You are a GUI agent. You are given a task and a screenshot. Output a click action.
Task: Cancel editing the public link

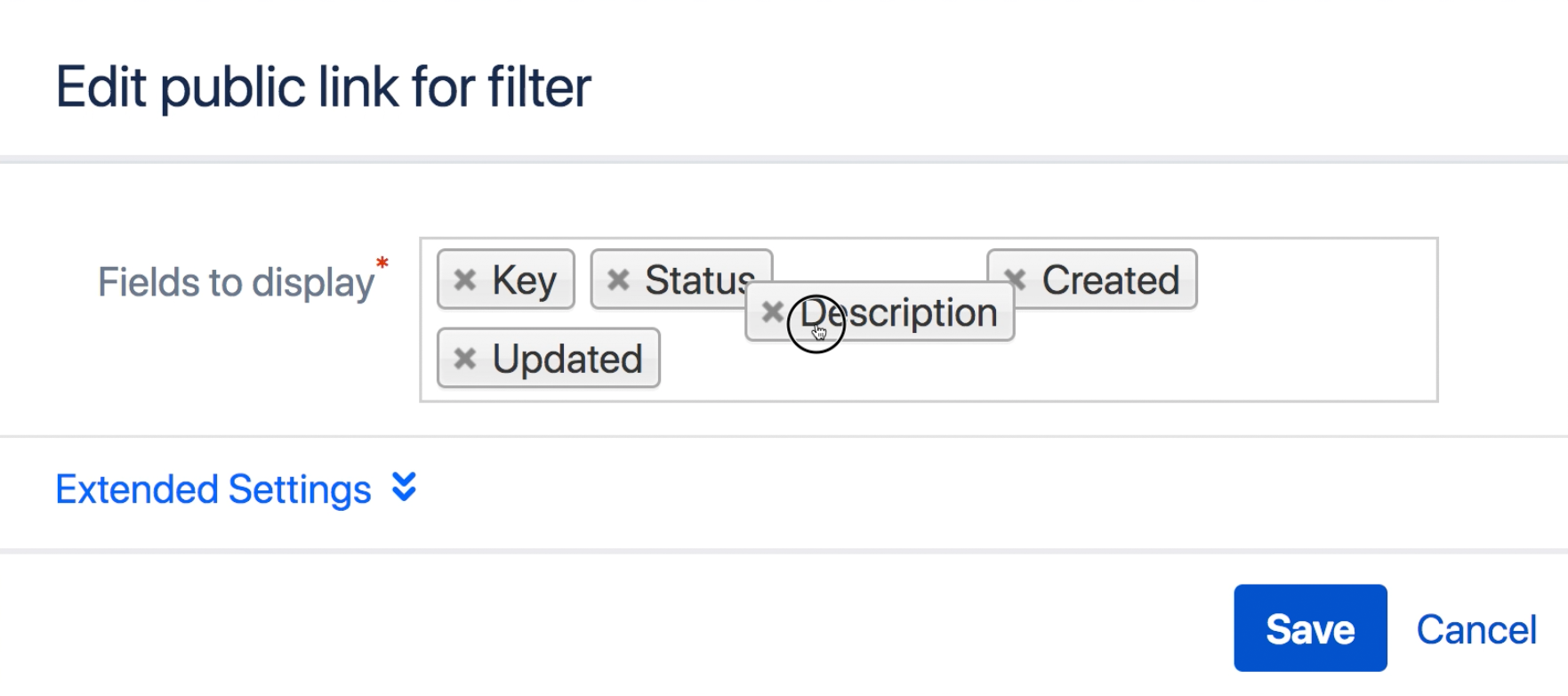click(x=1476, y=629)
